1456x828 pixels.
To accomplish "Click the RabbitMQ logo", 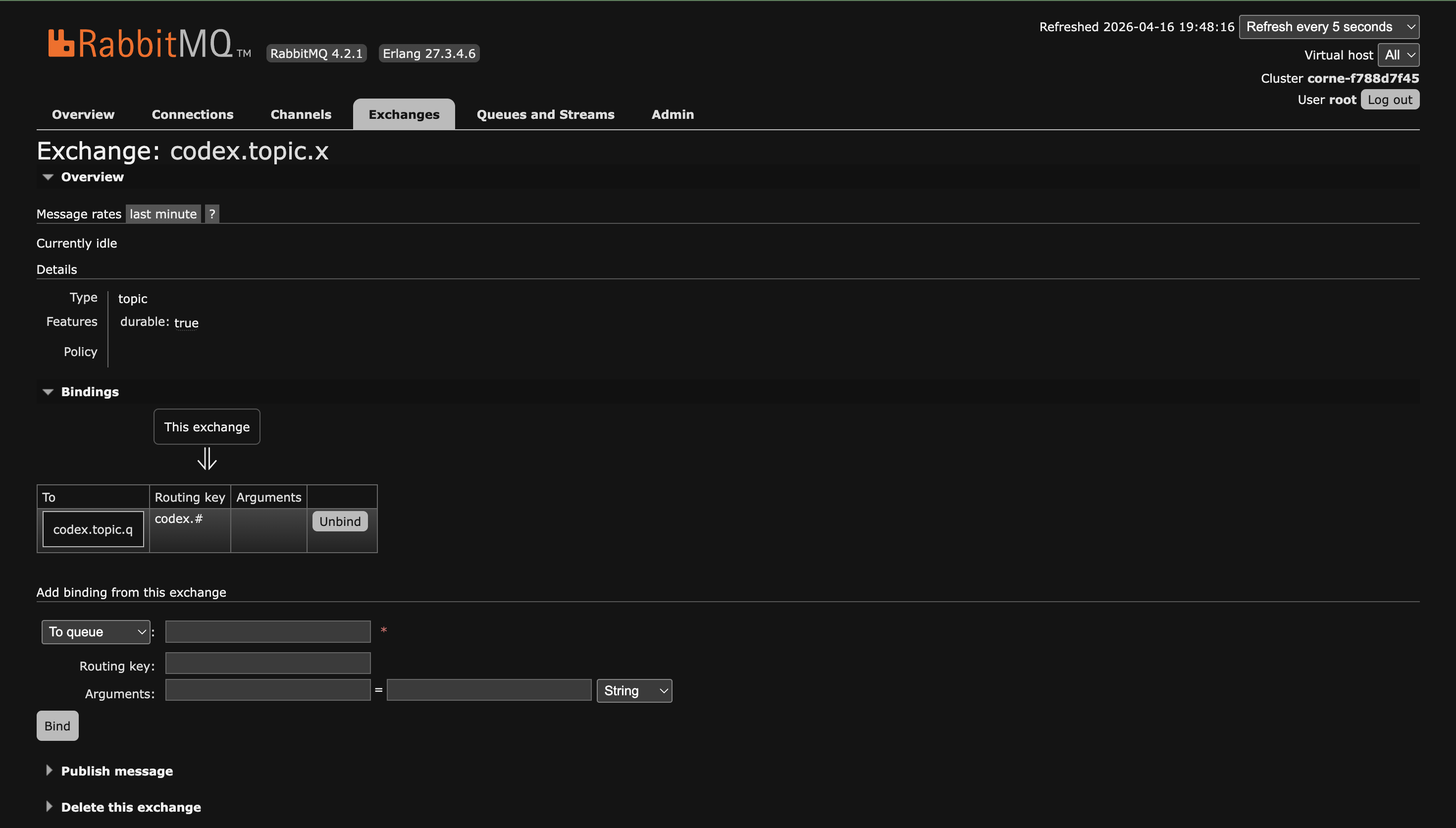I will coord(149,44).
